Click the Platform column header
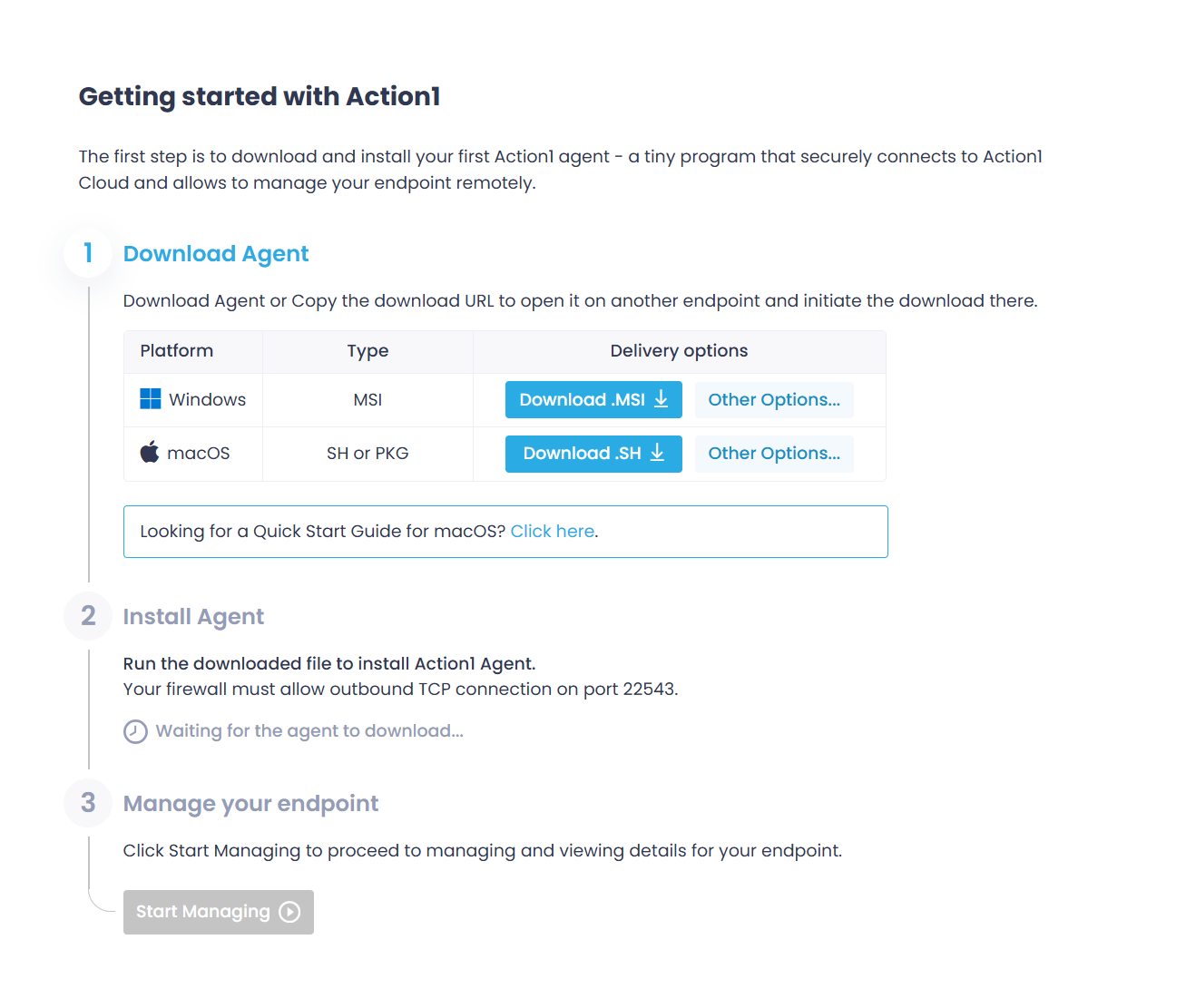Viewport: 1186px width, 1008px height. [x=177, y=351]
